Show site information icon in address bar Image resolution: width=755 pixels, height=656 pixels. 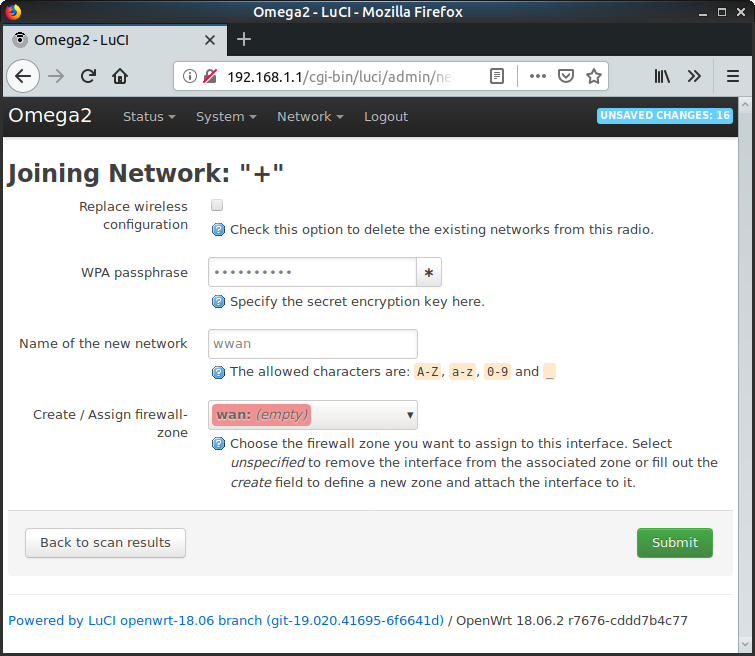point(190,76)
